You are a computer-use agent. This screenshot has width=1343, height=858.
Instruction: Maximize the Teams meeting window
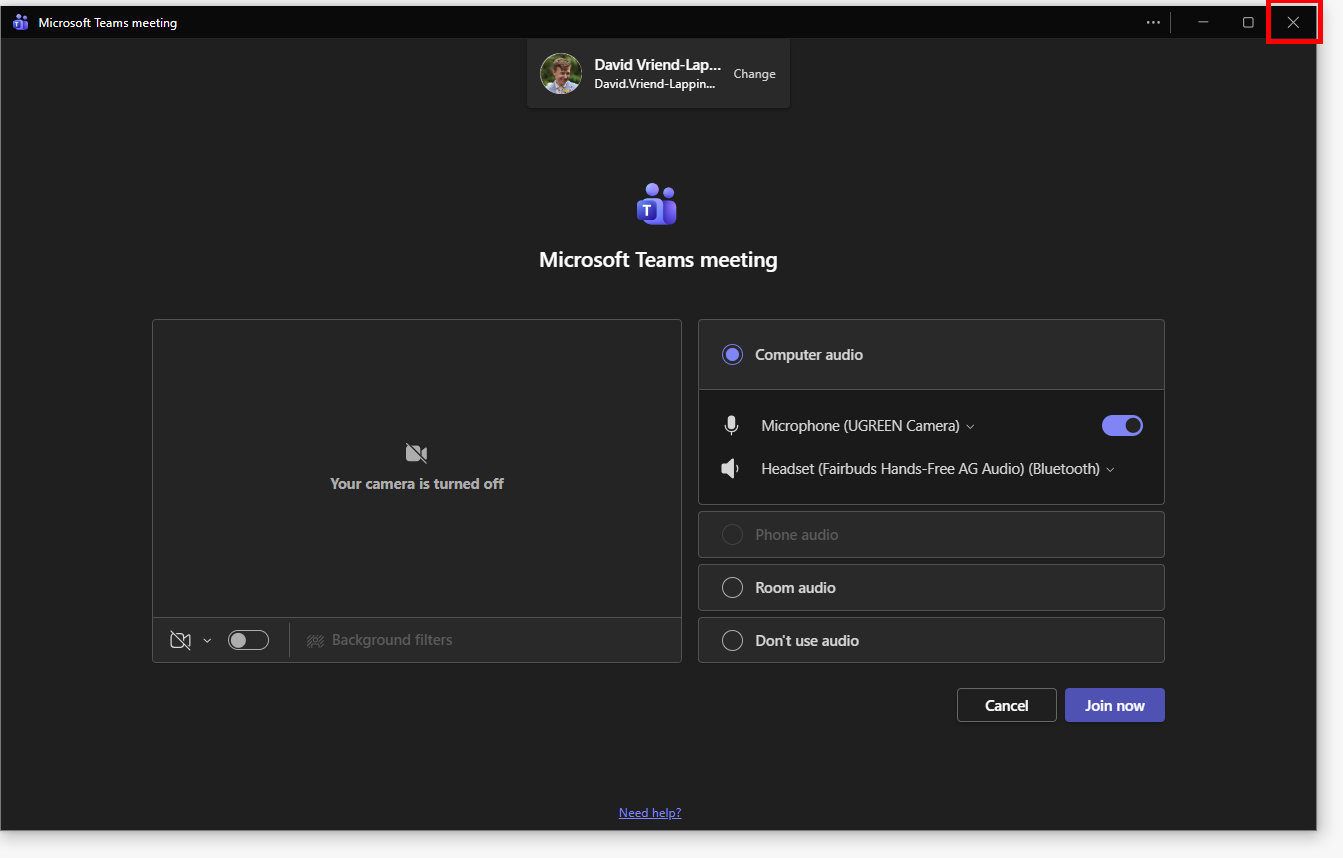(x=1248, y=22)
